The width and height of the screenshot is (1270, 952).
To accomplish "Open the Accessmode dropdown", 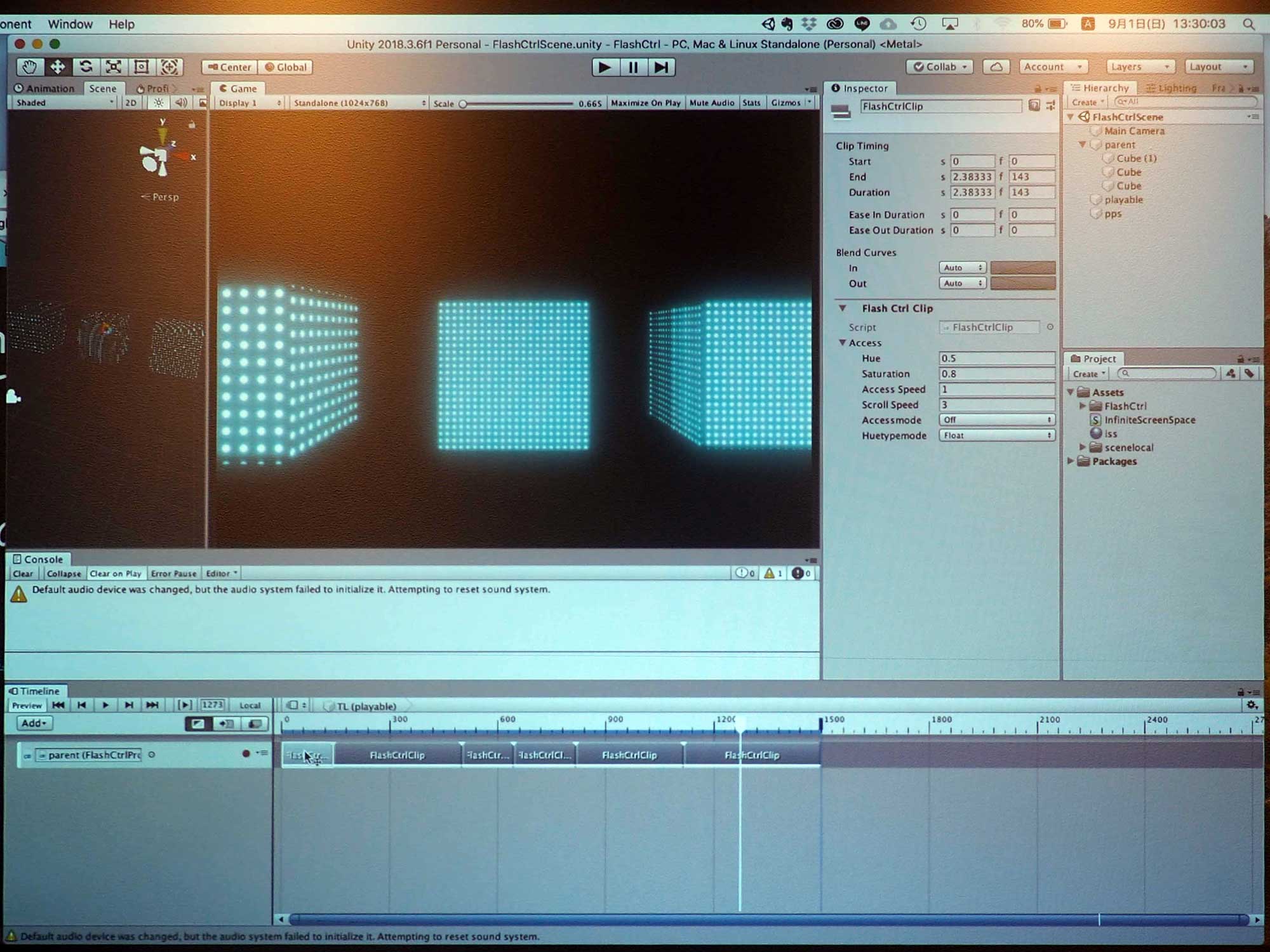I will (996, 420).
